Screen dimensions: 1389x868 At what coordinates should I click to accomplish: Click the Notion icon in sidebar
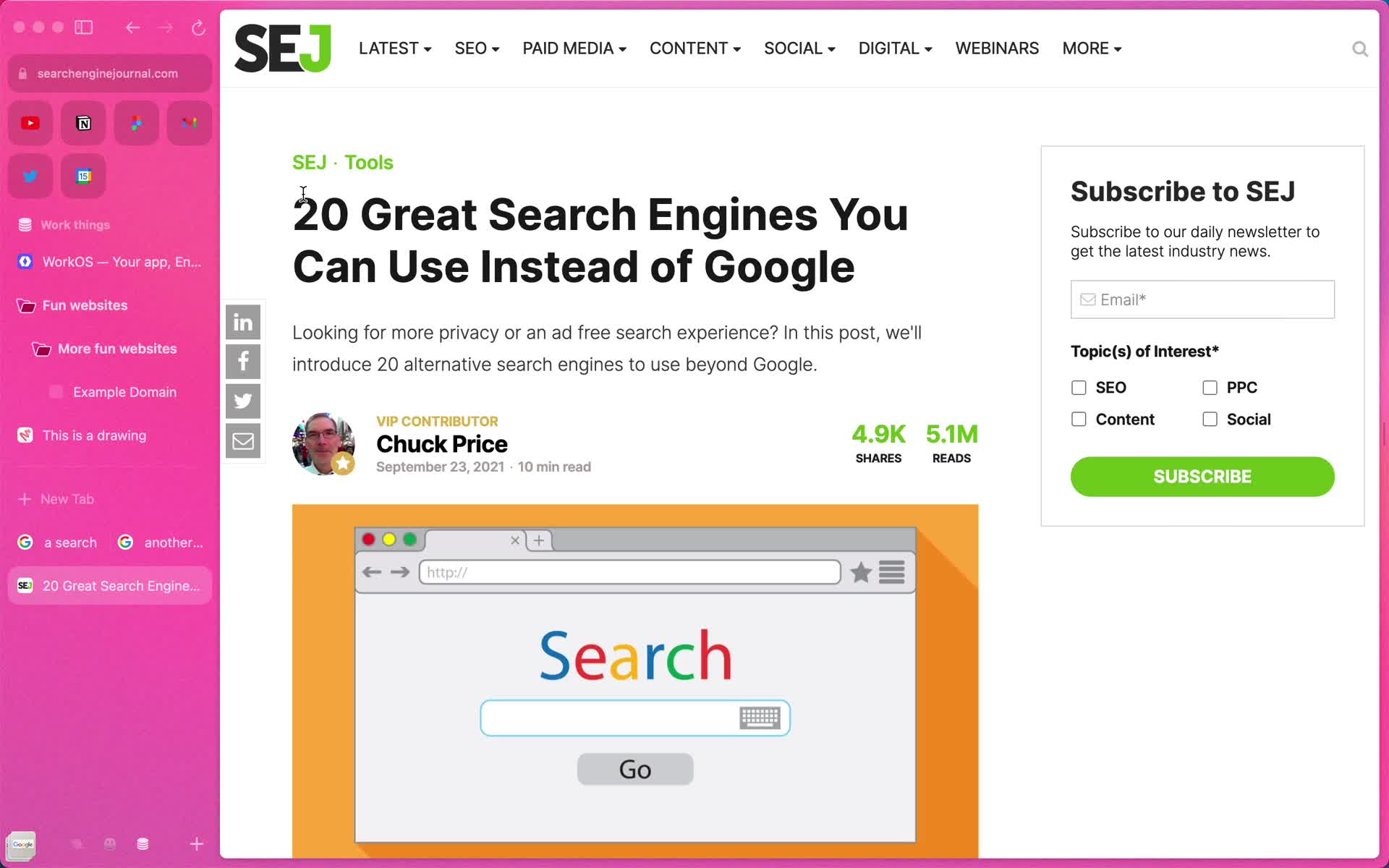tap(84, 123)
